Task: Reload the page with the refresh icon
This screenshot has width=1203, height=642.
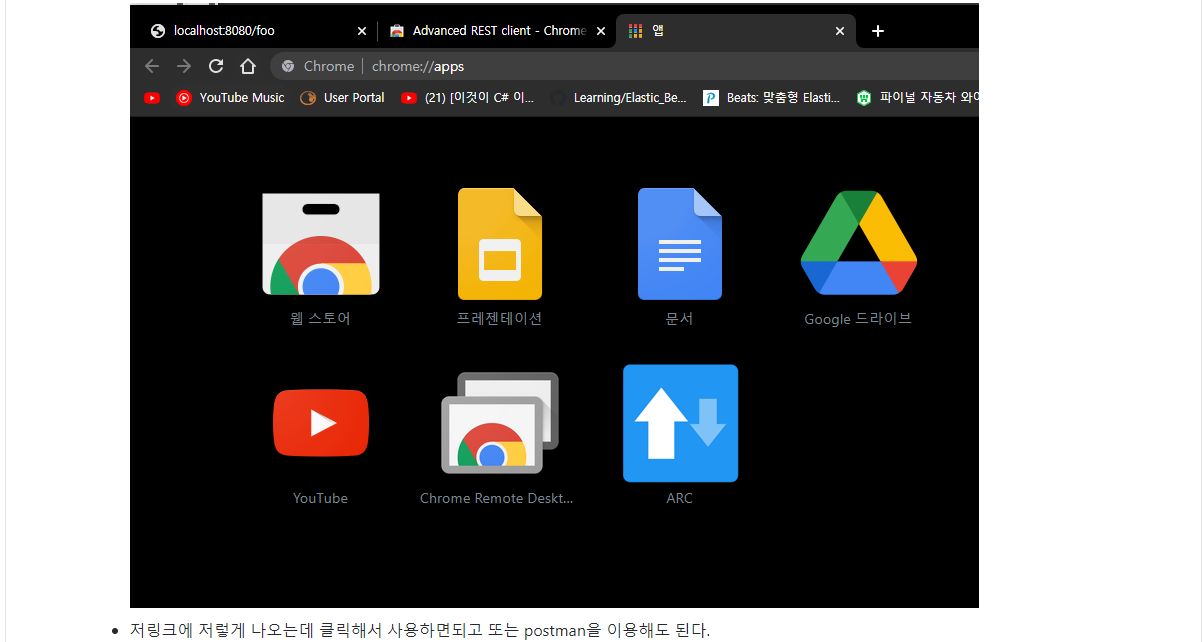Action: 216,66
